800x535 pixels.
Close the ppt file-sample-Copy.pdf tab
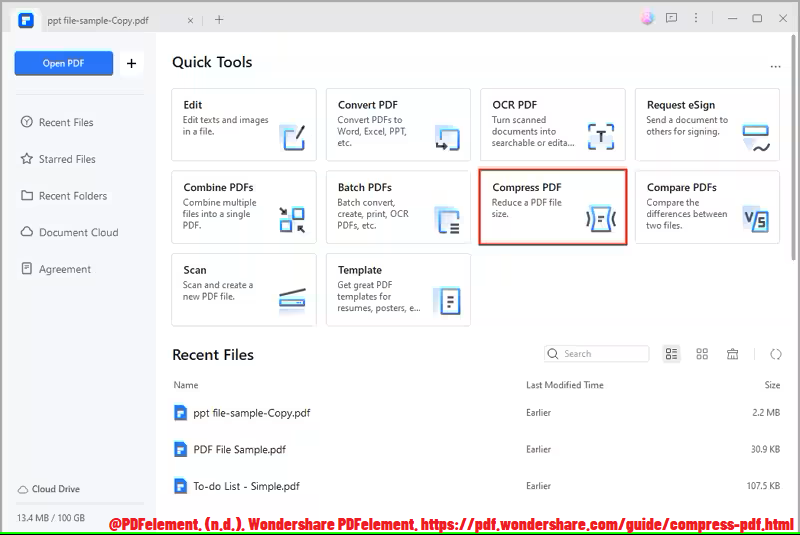coord(190,20)
